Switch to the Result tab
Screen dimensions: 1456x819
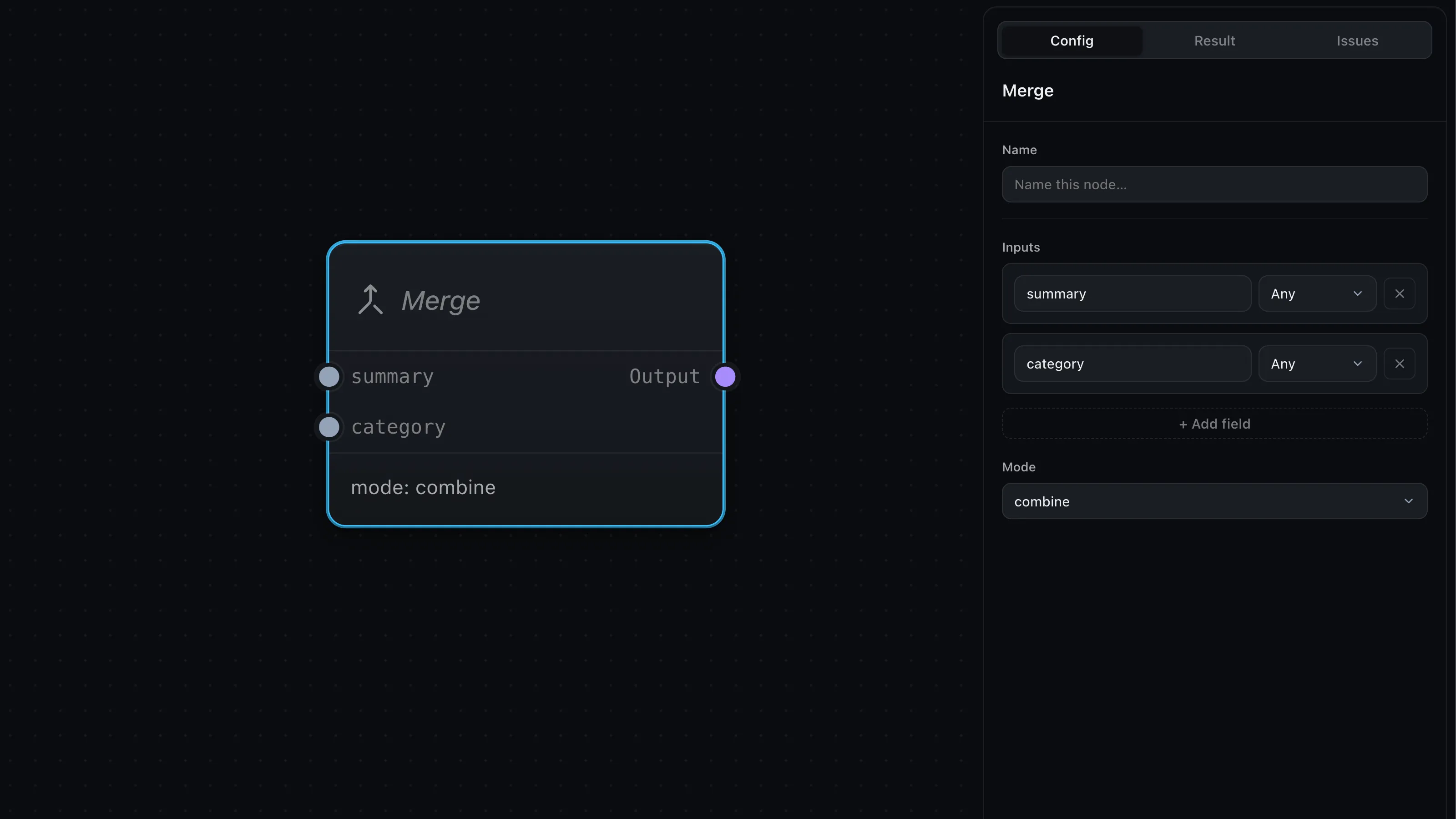click(1215, 40)
